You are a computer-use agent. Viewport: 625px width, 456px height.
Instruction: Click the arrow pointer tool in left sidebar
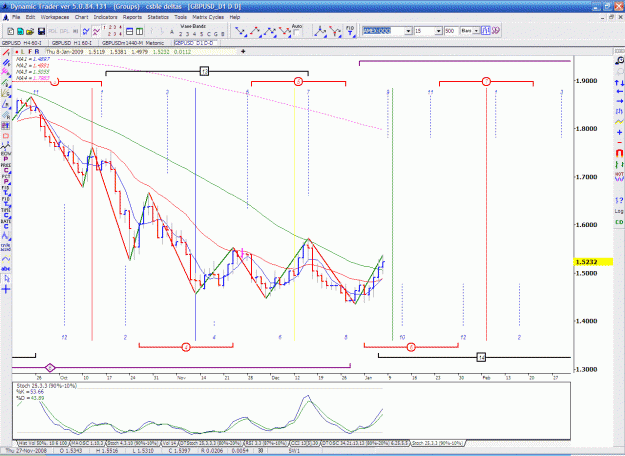click(x=6, y=279)
